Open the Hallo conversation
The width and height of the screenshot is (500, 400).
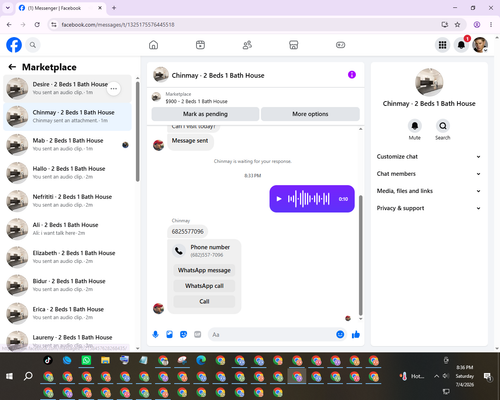[x=67, y=173]
